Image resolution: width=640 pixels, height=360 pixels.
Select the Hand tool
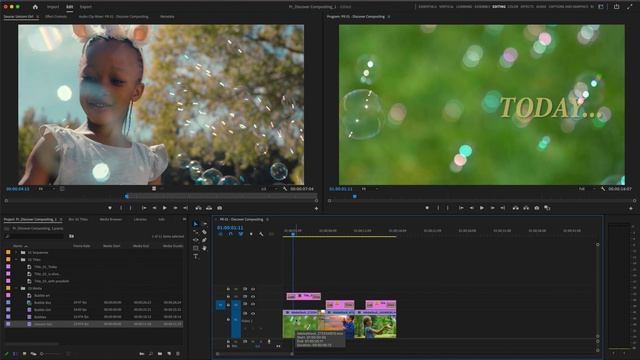click(x=204, y=248)
